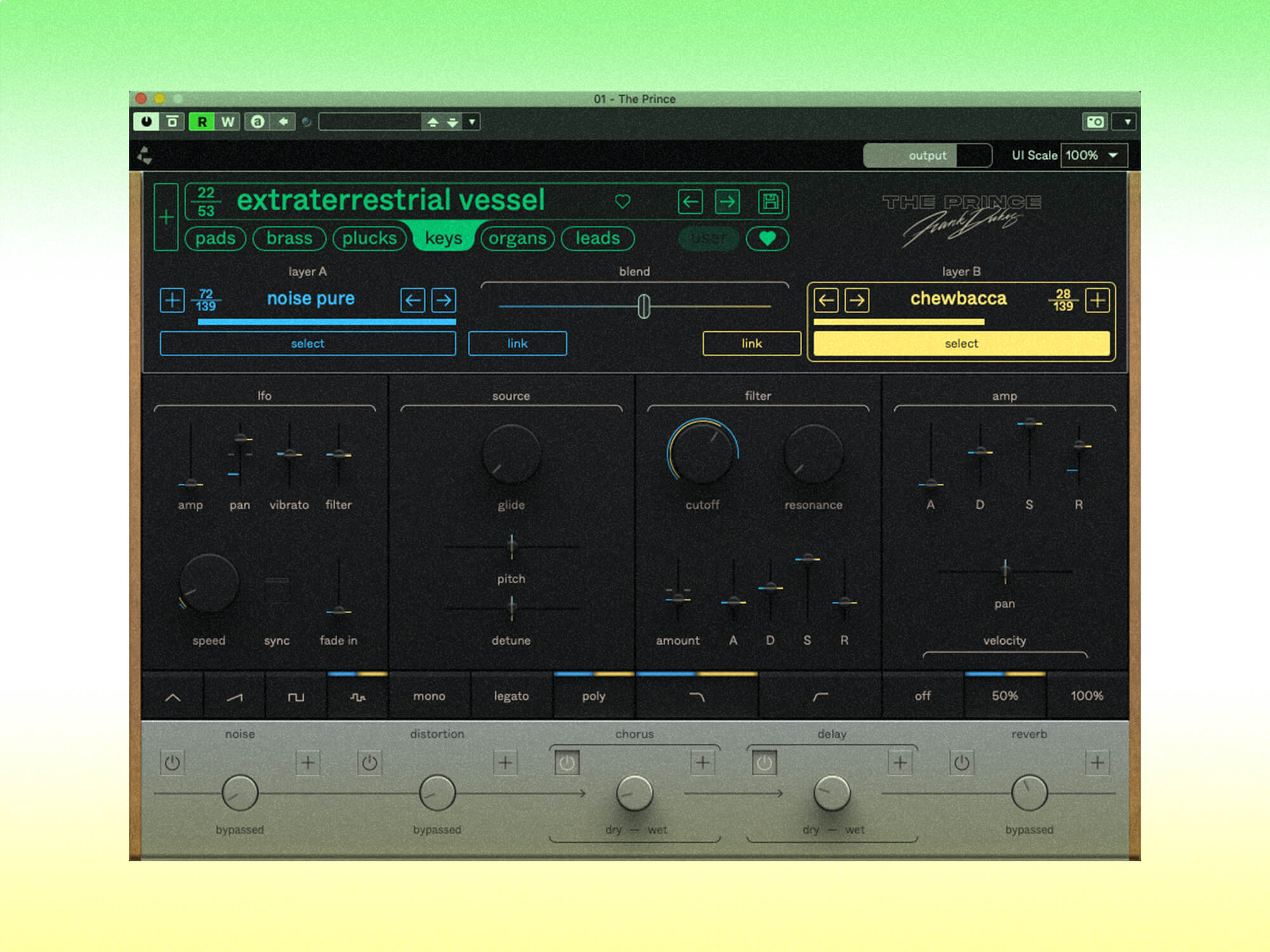Expand the noise effect plus button
This screenshot has width=1270, height=952.
[x=307, y=762]
